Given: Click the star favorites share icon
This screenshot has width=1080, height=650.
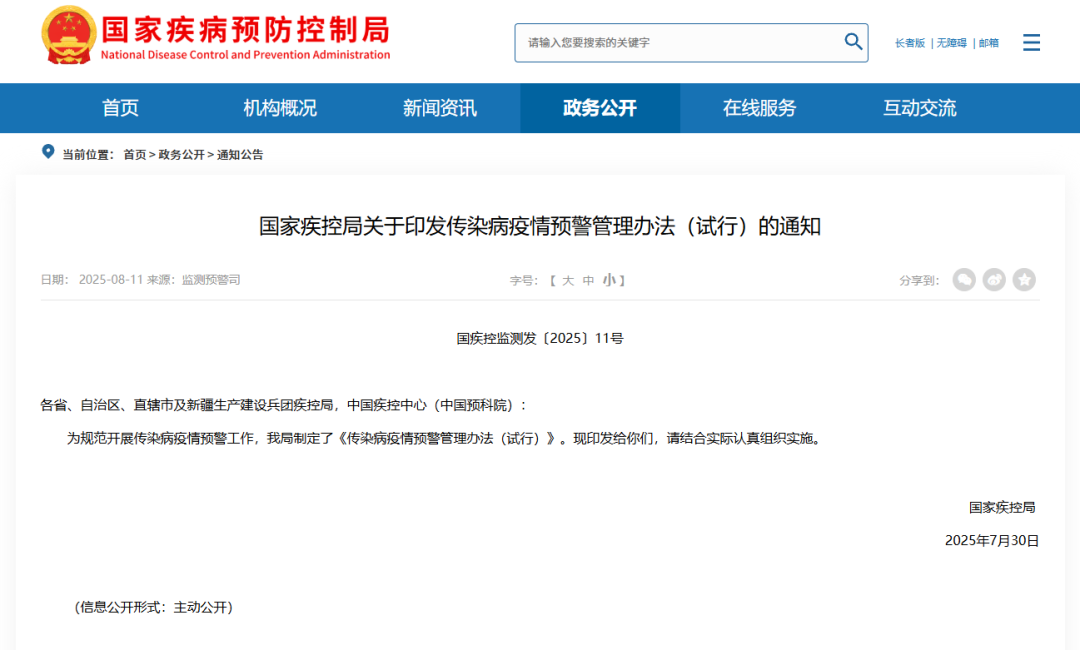Looking at the screenshot, I should 1024,280.
